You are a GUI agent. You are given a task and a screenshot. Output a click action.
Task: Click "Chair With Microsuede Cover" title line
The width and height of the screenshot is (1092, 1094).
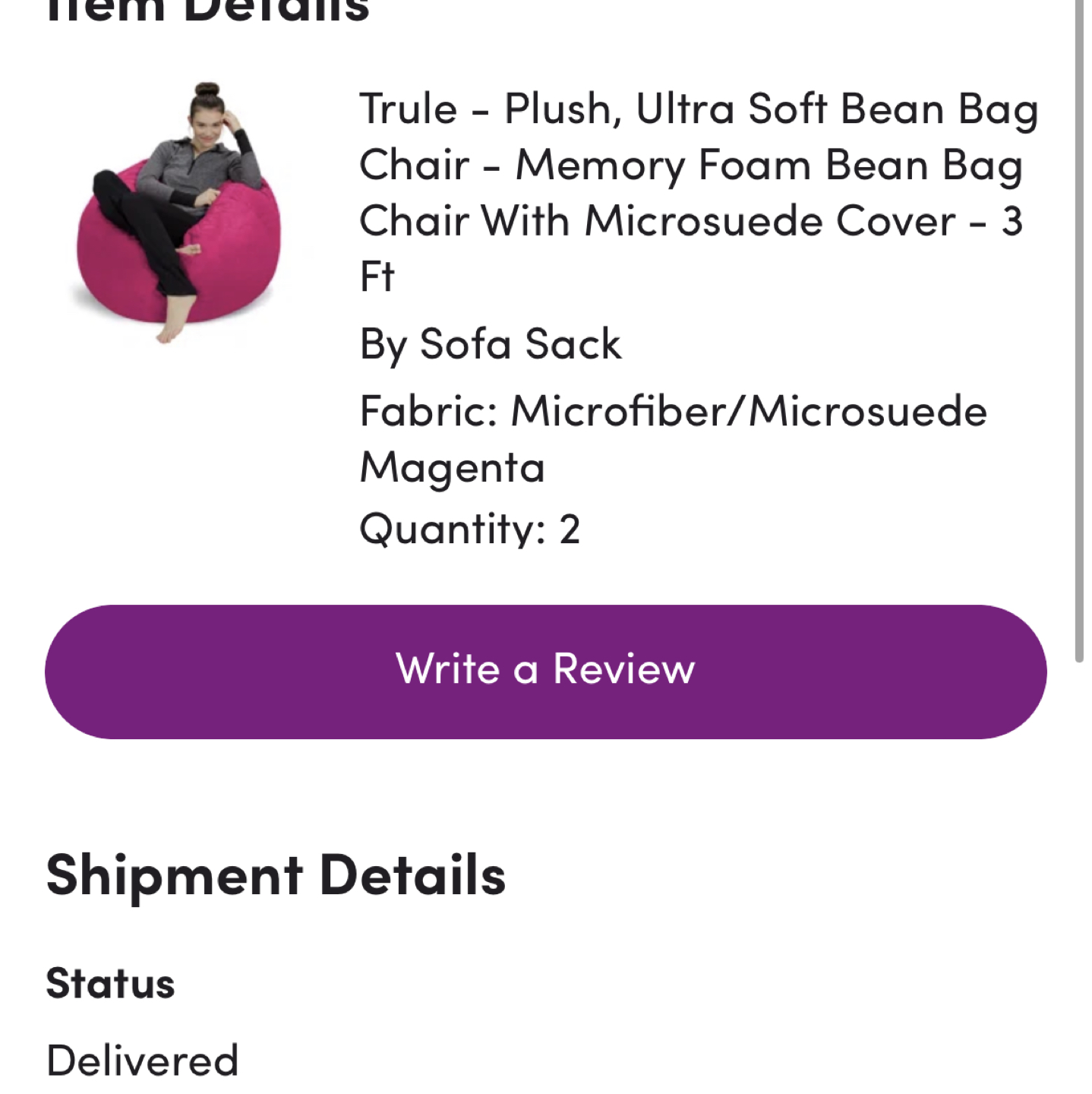click(657, 221)
